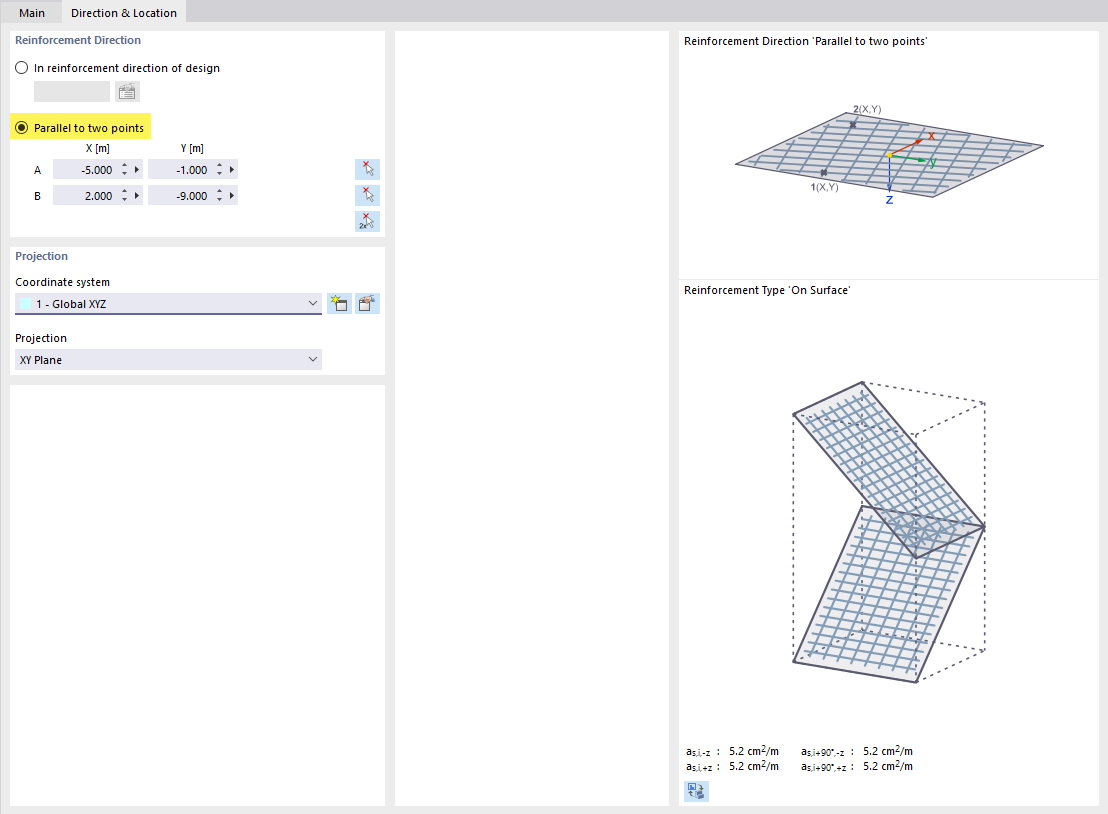
Task: Edit selected coordinate system icon
Action: tap(367, 304)
